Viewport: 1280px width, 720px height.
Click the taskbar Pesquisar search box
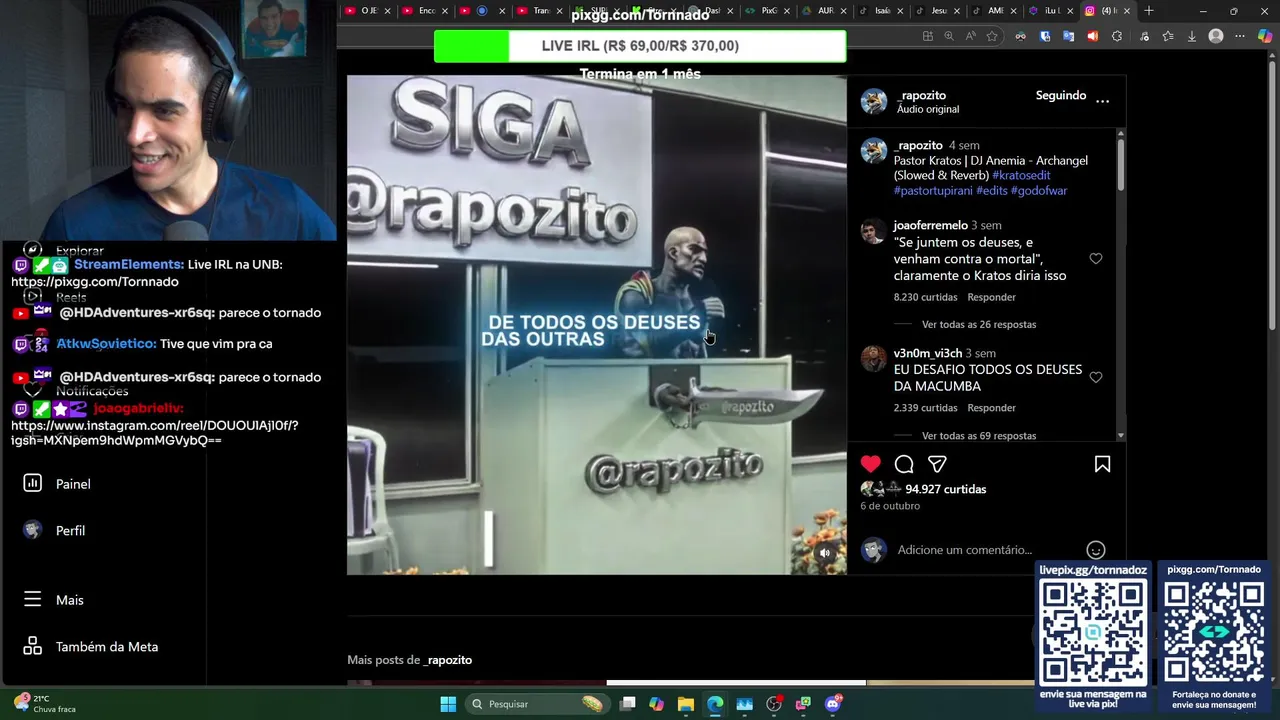click(x=538, y=704)
